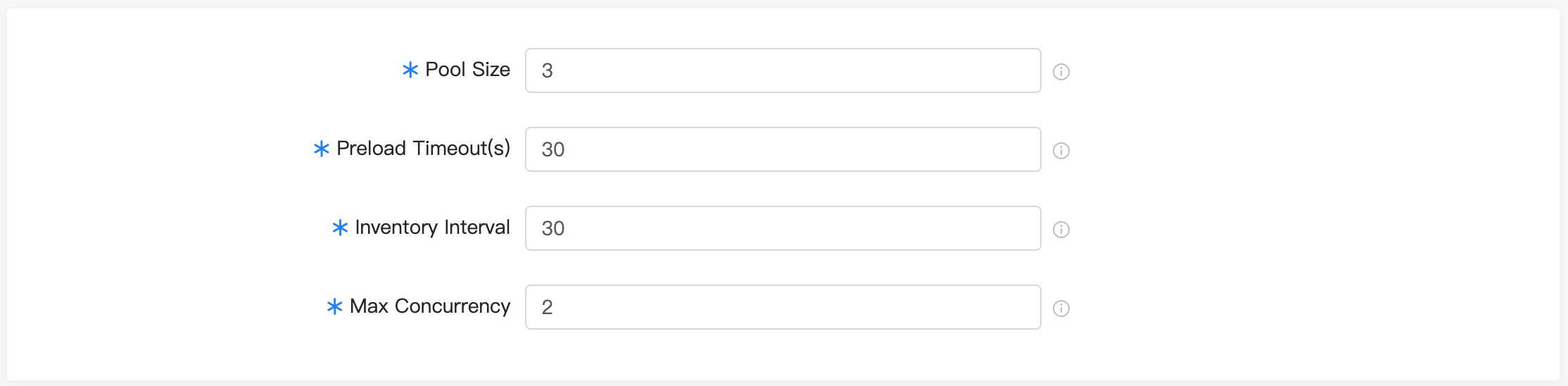Click the required asterisk before Preload Timeout(s)

click(x=322, y=149)
